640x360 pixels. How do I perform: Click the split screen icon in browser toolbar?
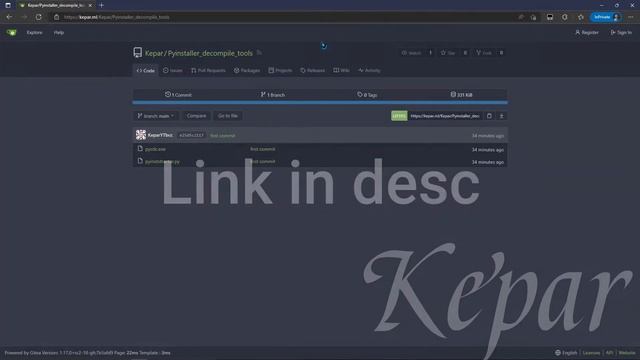550,17
